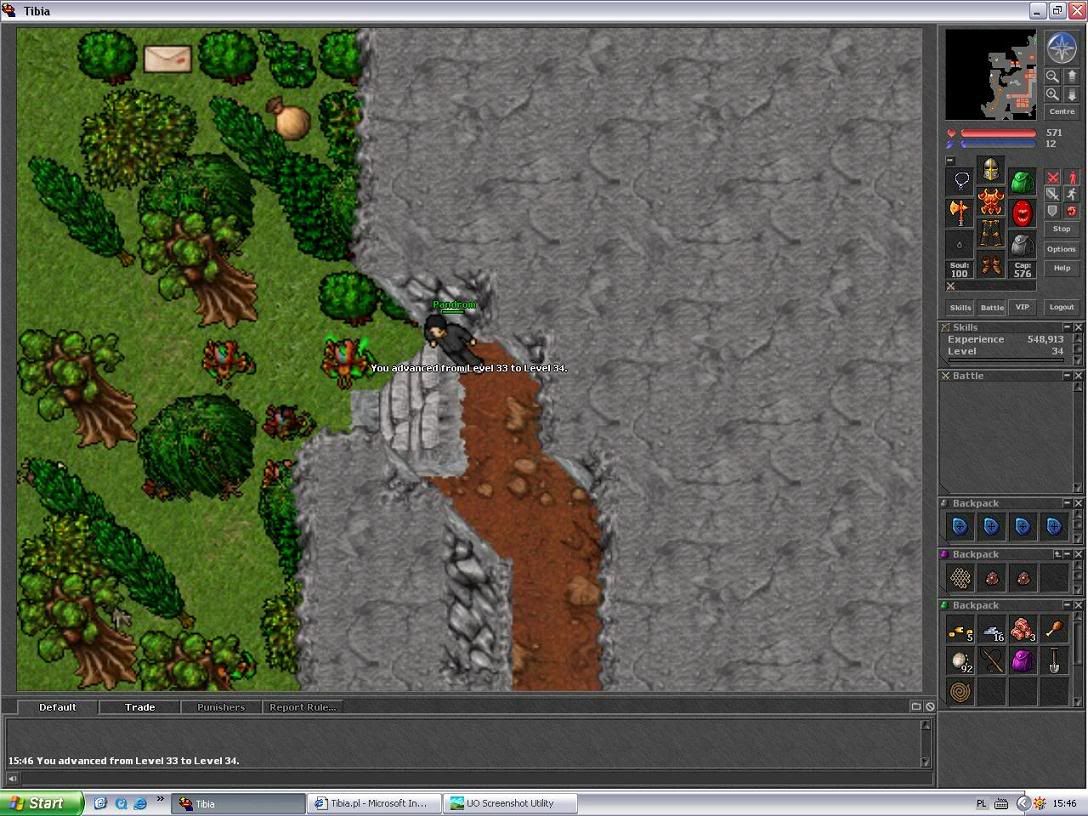Enable full attack fight mode
1088x816 pixels.
click(1053, 177)
